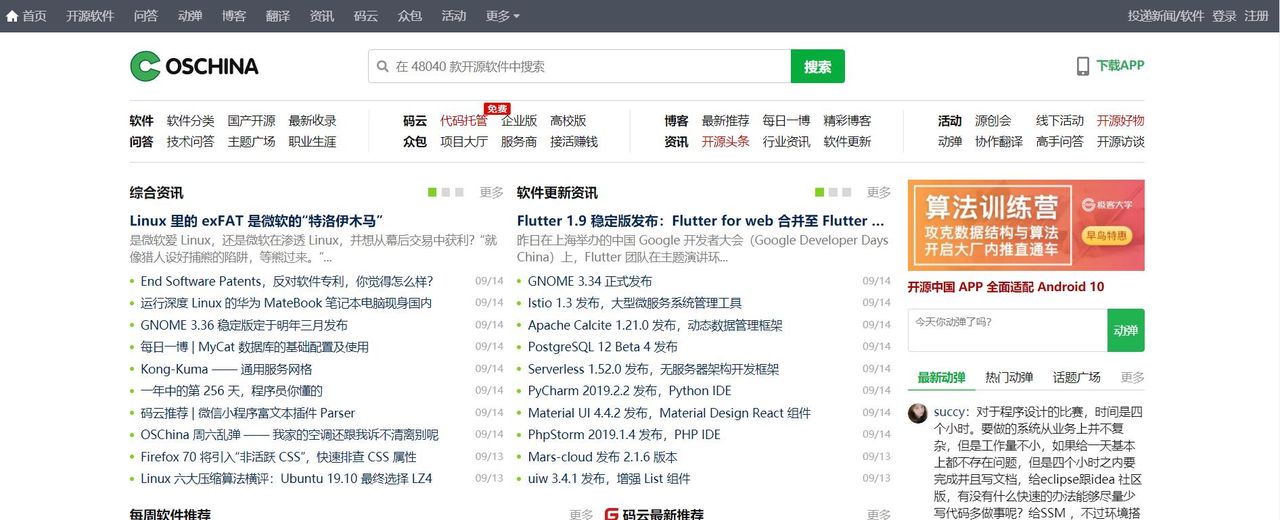Open 开源好物 link
This screenshot has width=1280, height=520.
(x=1121, y=121)
